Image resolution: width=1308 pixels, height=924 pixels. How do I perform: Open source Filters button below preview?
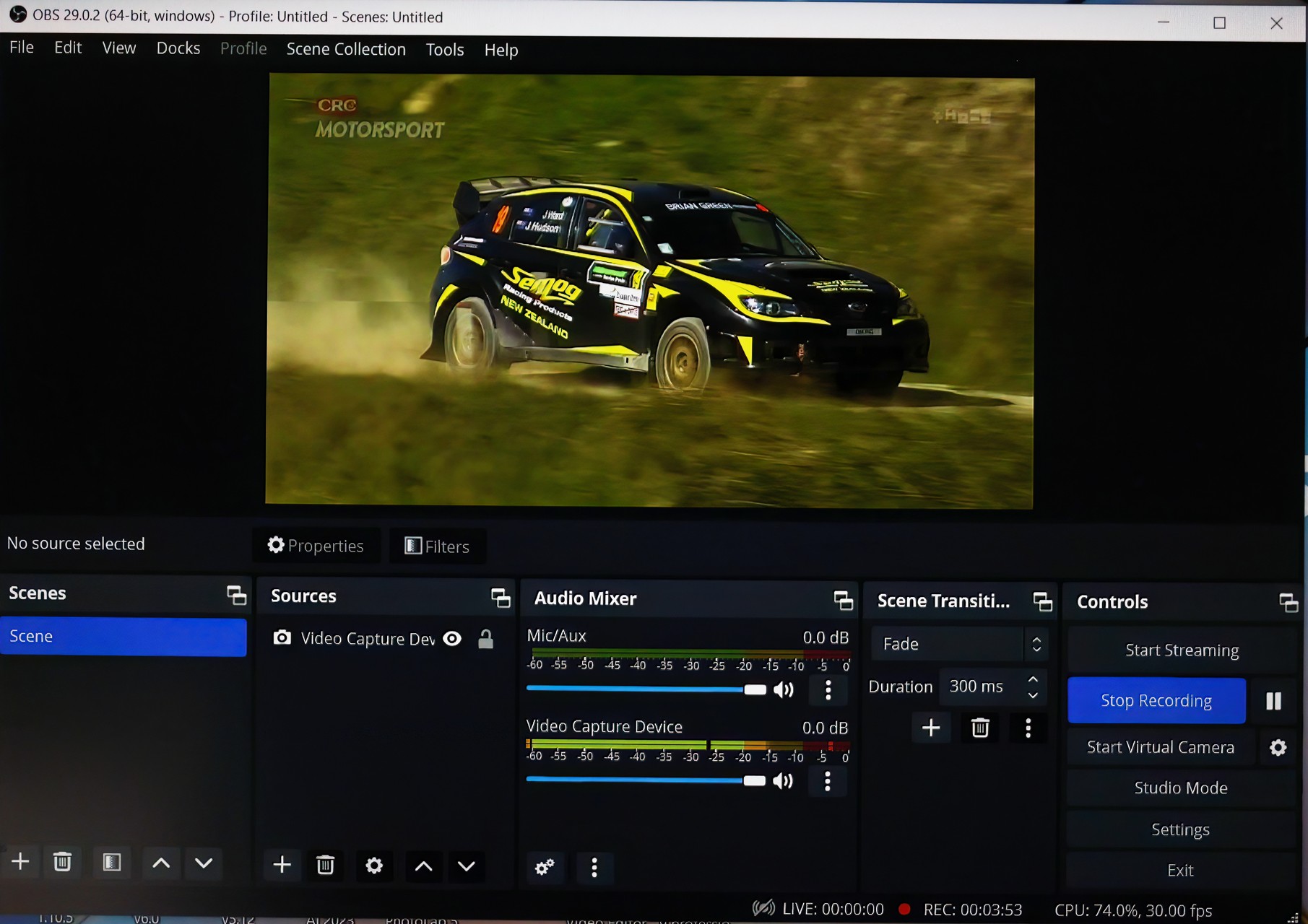(438, 546)
